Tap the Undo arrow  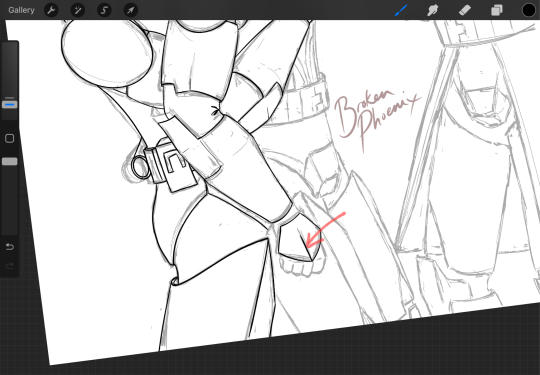tap(10, 247)
